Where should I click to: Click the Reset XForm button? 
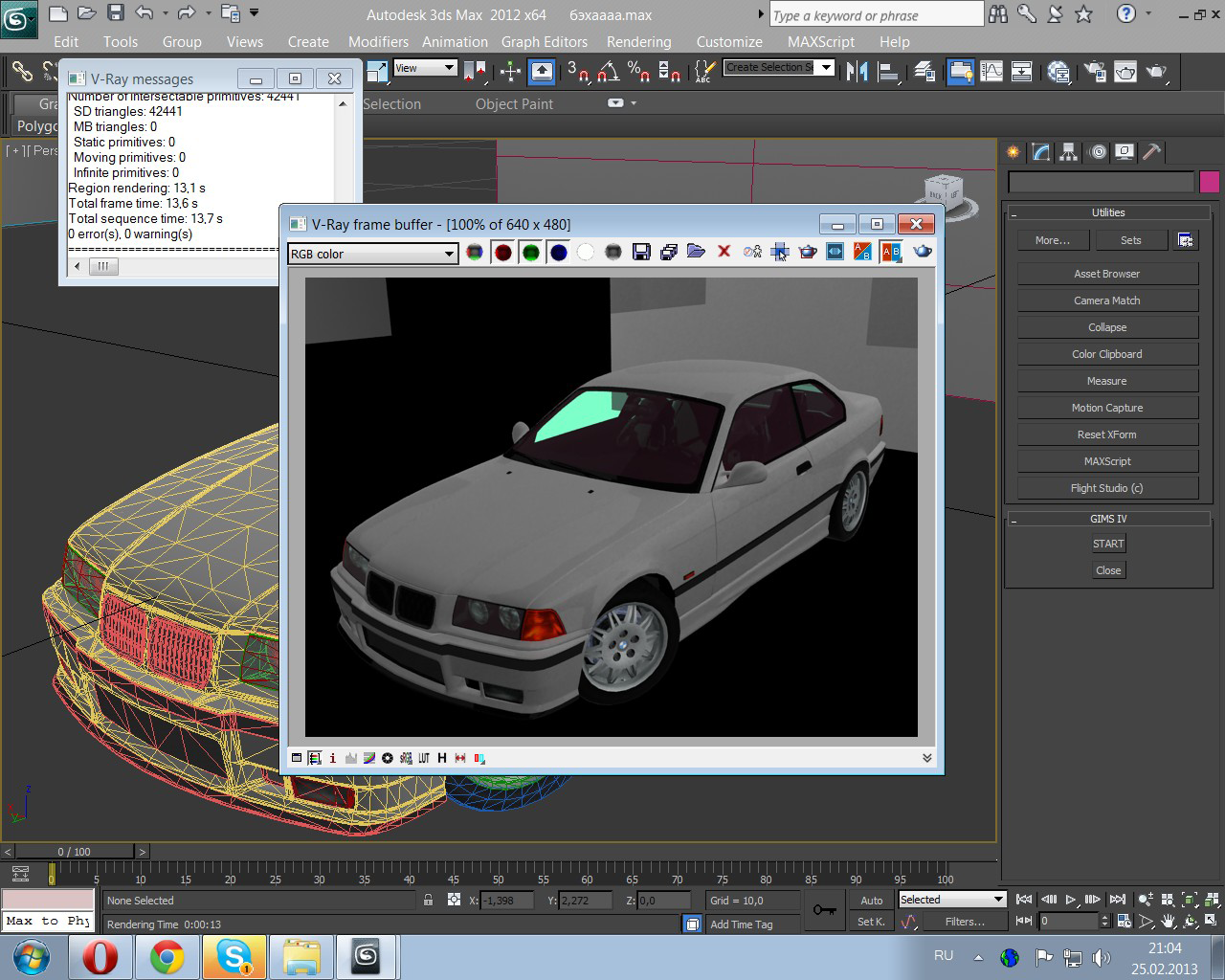coord(1107,434)
